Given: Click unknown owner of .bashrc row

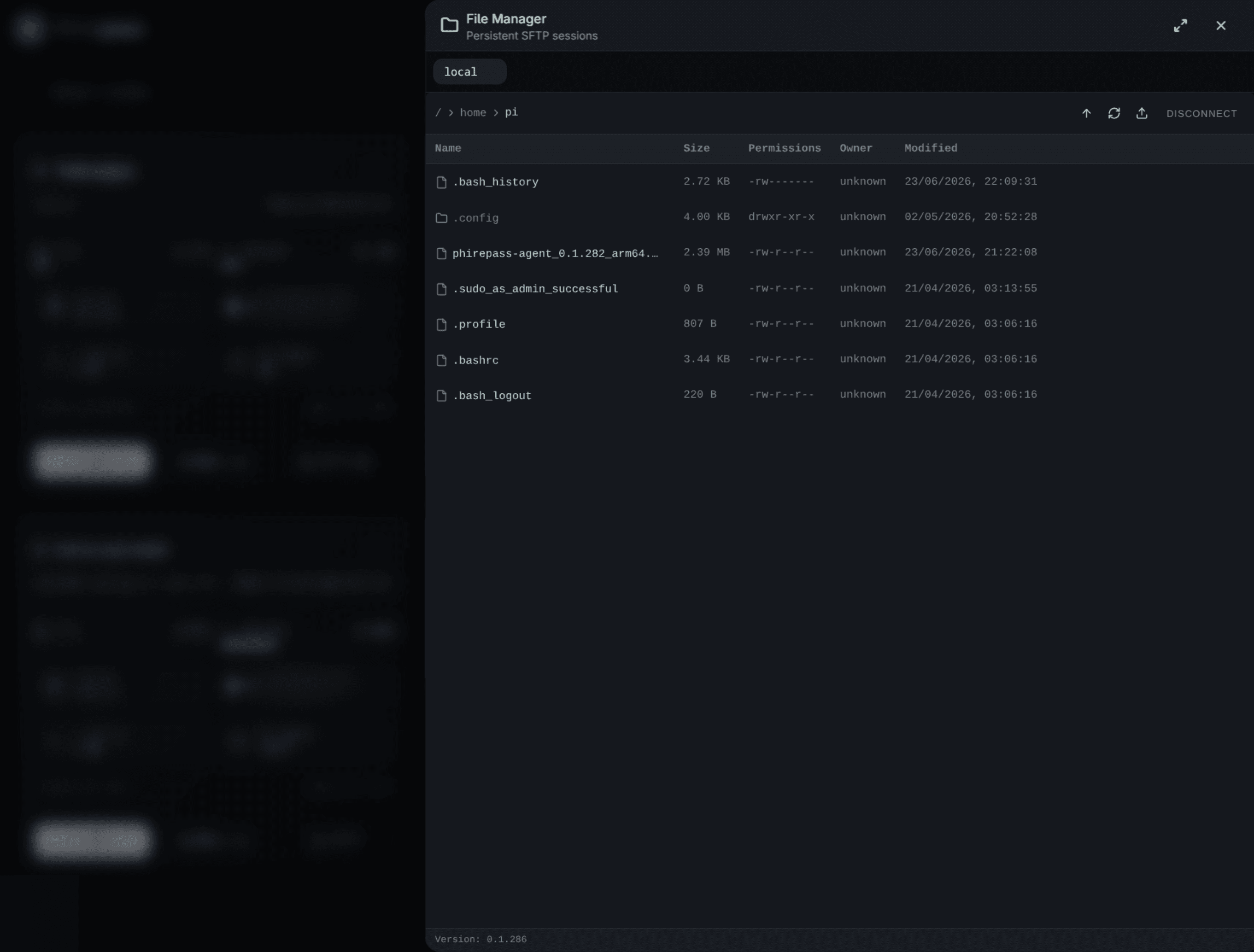Looking at the screenshot, I should (x=862, y=359).
